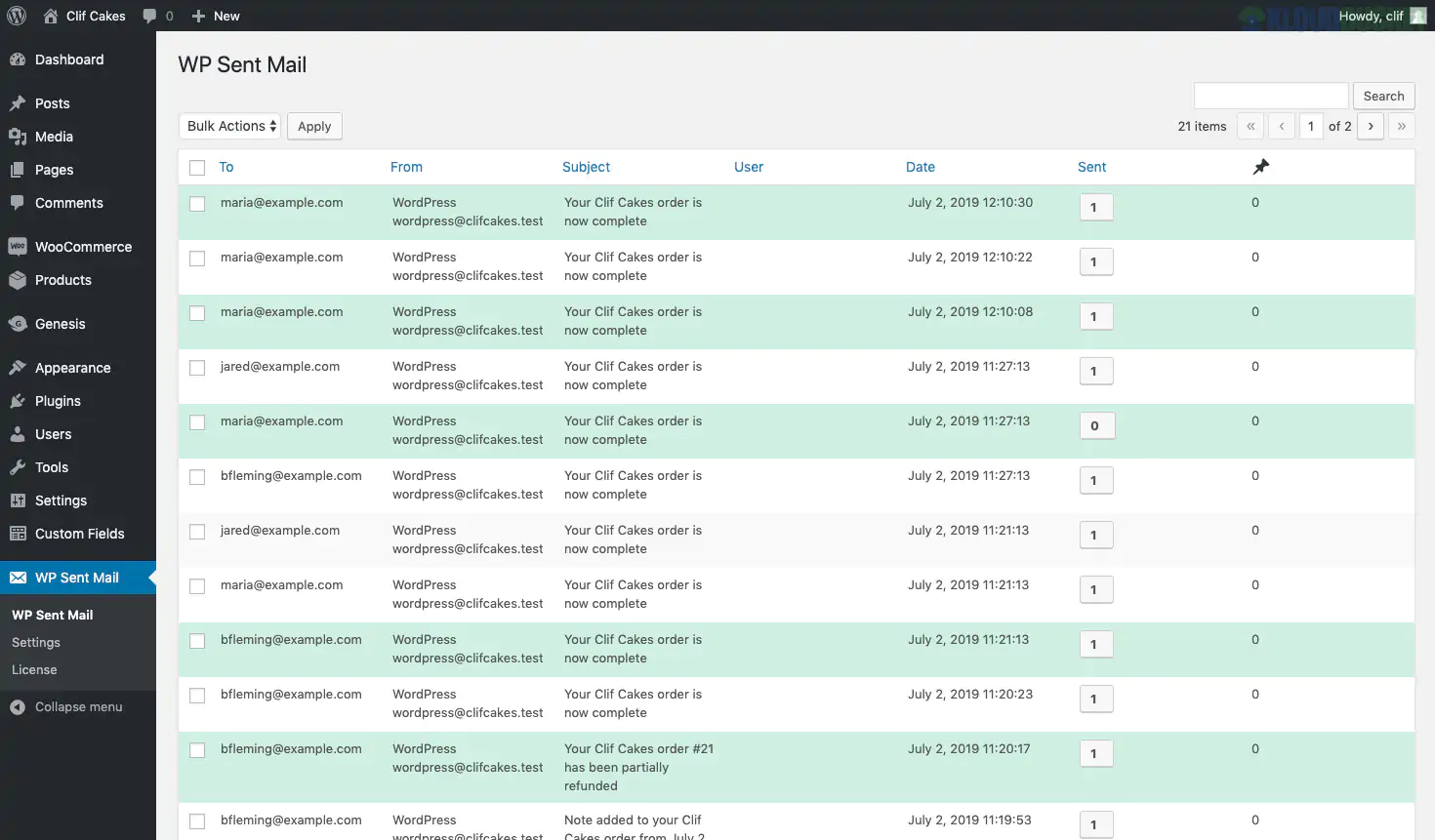Image resolution: width=1435 pixels, height=840 pixels.
Task: Click the Appearance paintbrush icon
Action: coord(20,367)
